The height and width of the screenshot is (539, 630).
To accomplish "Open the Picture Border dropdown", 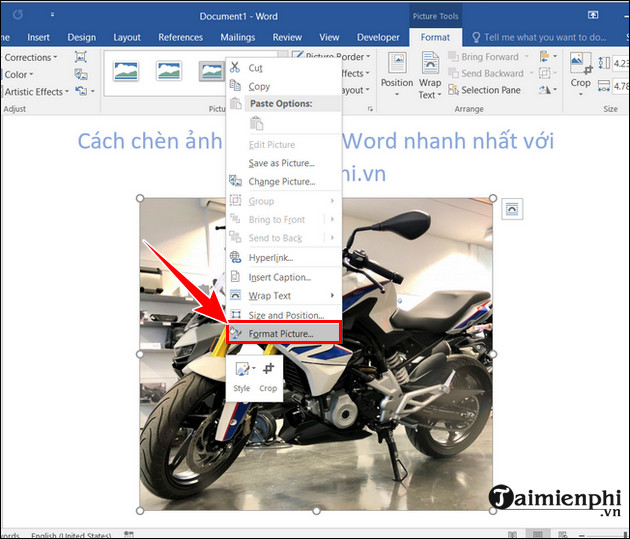I will [368, 57].
